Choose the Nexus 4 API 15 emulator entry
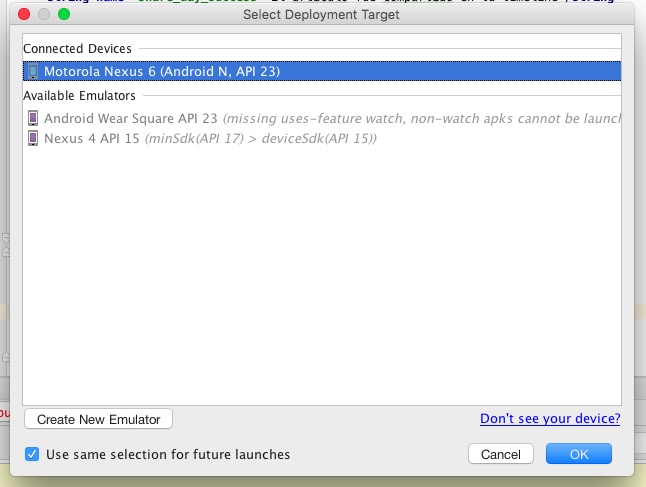646x487 pixels. click(x=92, y=138)
